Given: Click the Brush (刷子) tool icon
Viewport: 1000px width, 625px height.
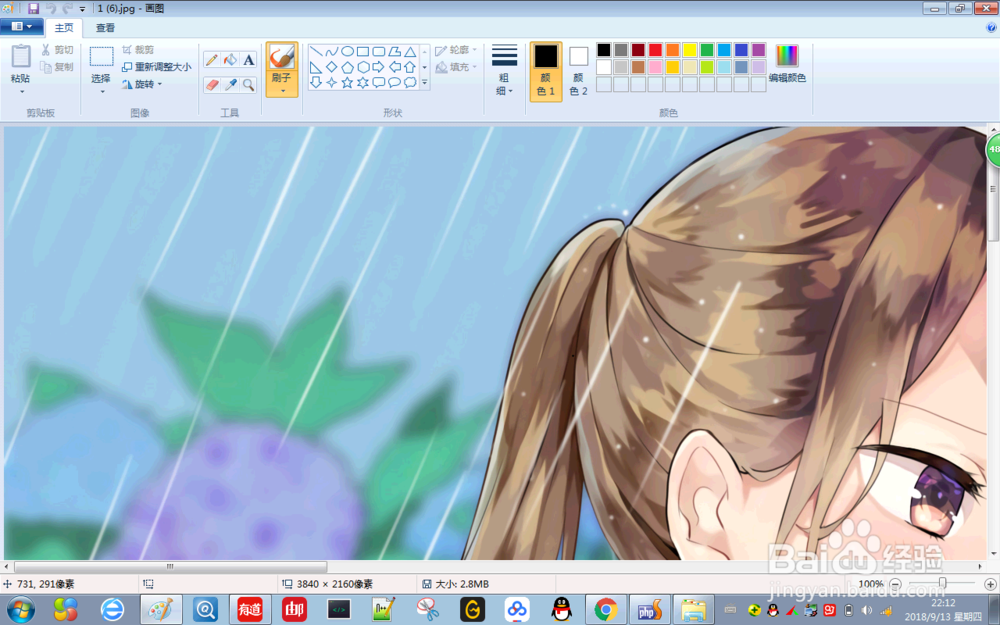Looking at the screenshot, I should click(x=282, y=57).
